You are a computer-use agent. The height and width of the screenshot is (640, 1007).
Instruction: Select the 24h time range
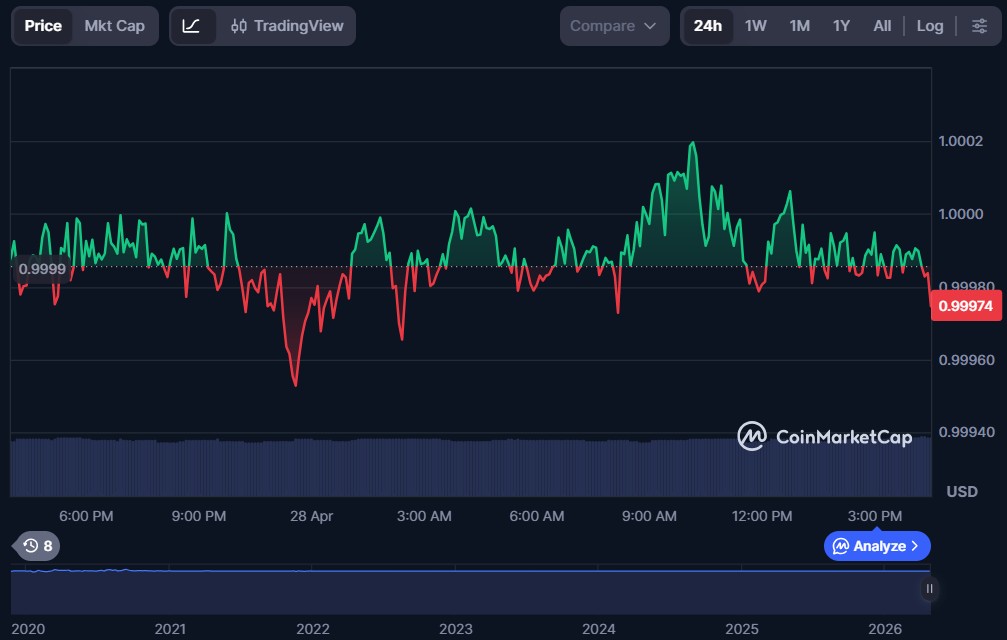pos(708,26)
